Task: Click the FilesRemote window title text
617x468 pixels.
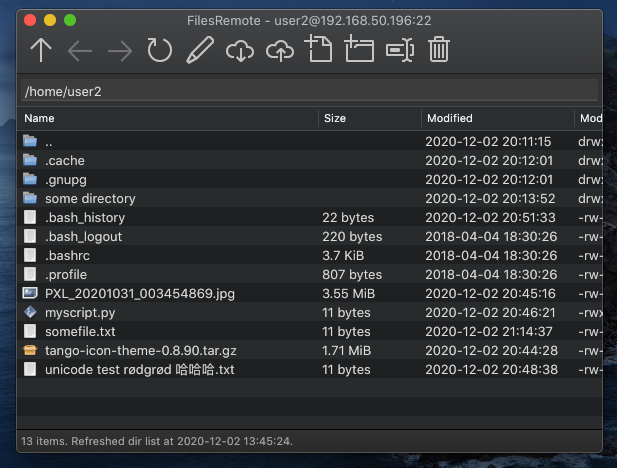Action: (x=309, y=20)
